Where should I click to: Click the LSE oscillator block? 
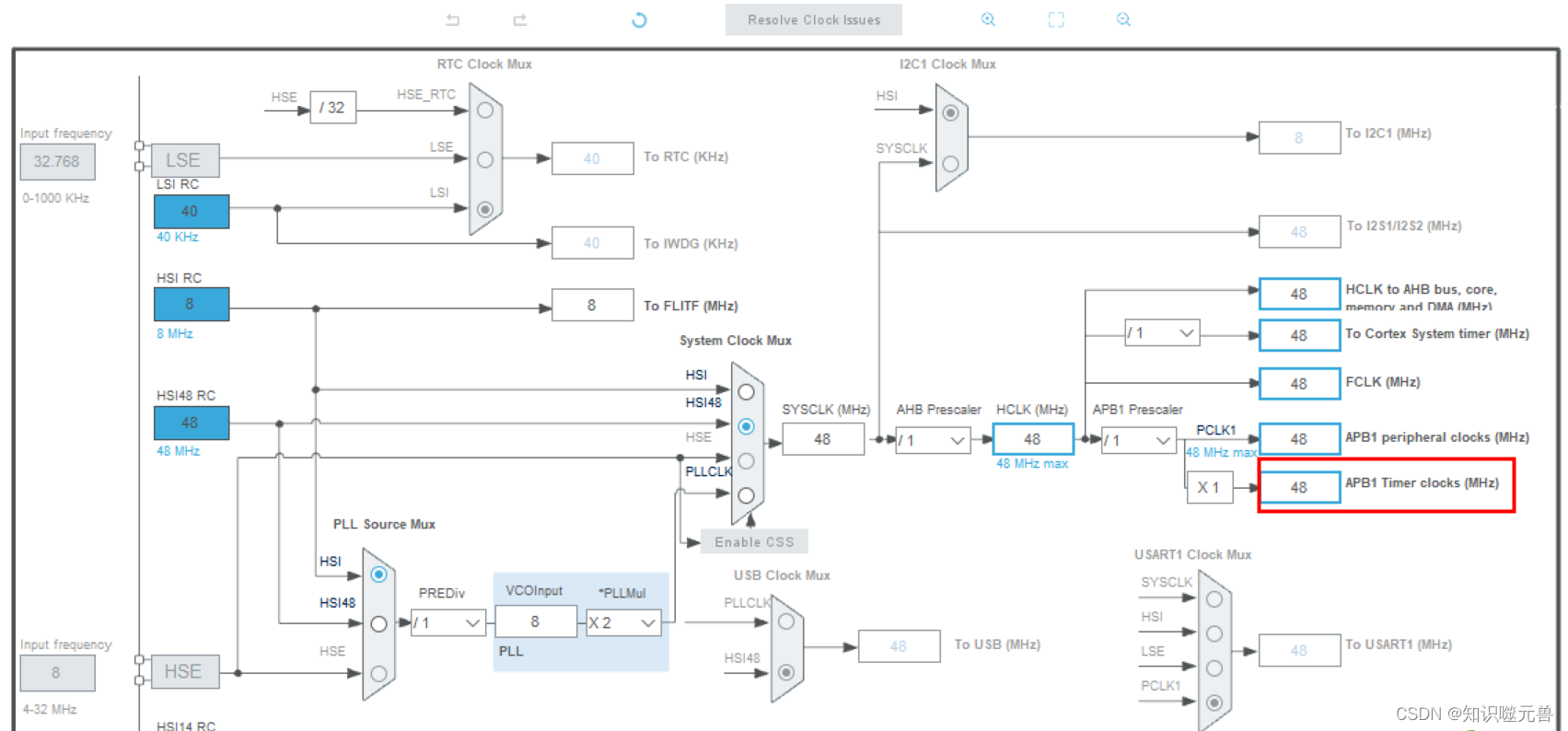[x=185, y=160]
